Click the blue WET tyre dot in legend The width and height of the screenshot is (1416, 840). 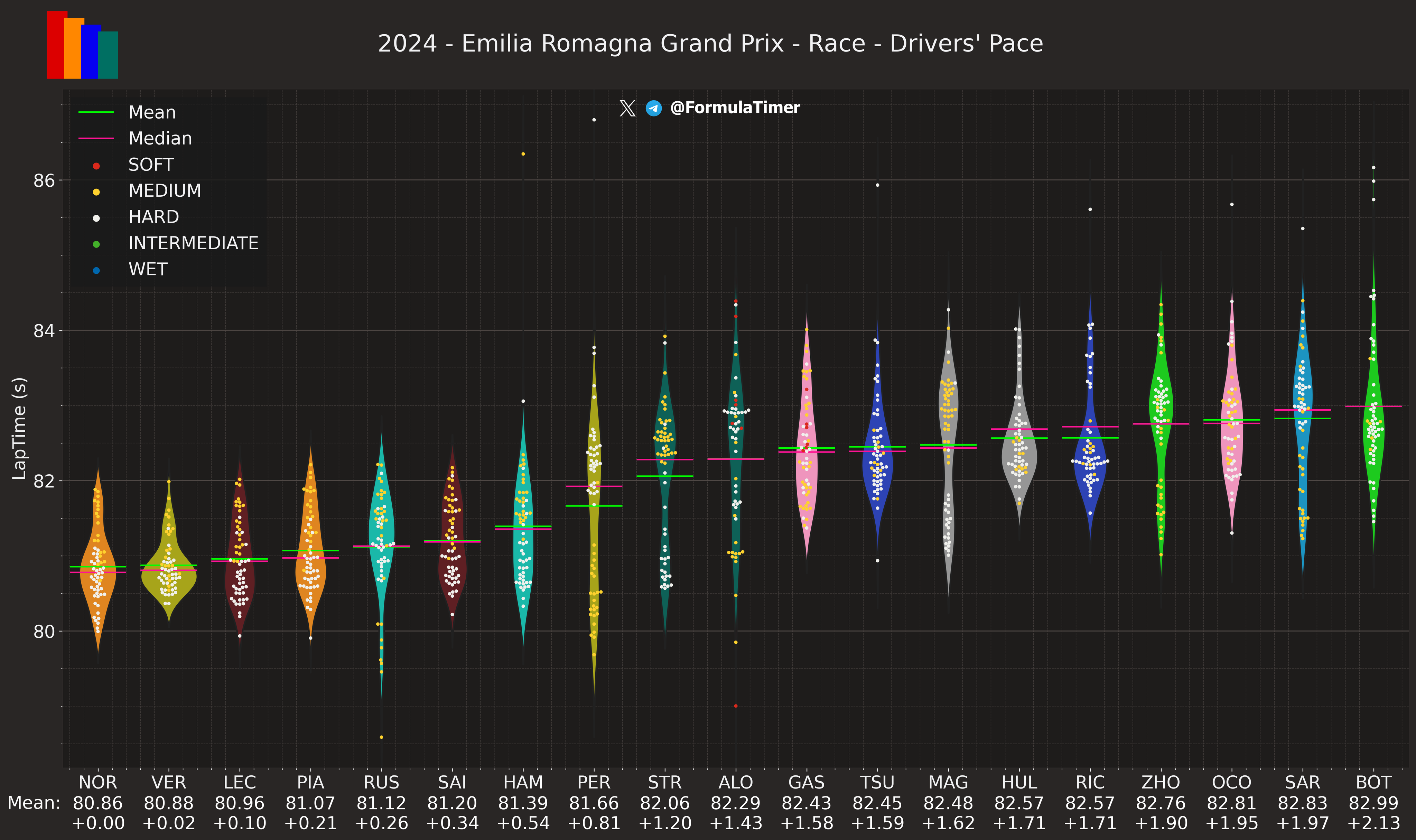click(x=96, y=271)
